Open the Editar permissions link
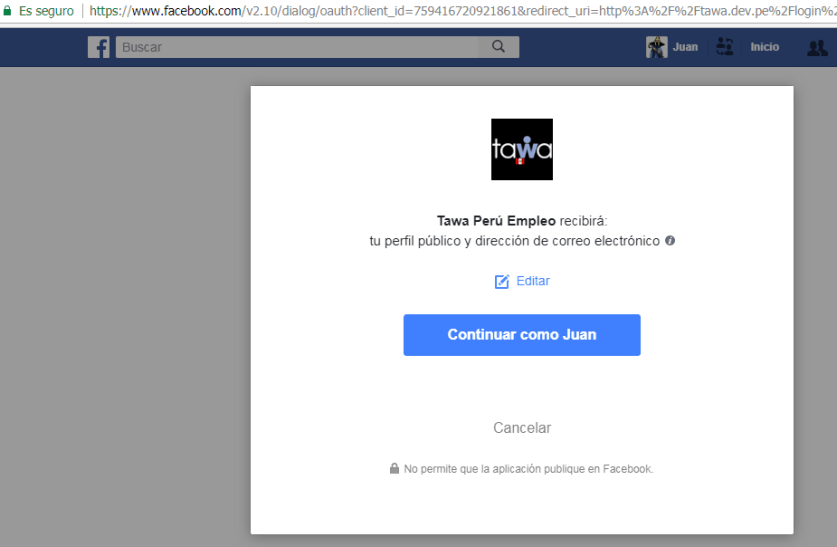 (x=533, y=281)
